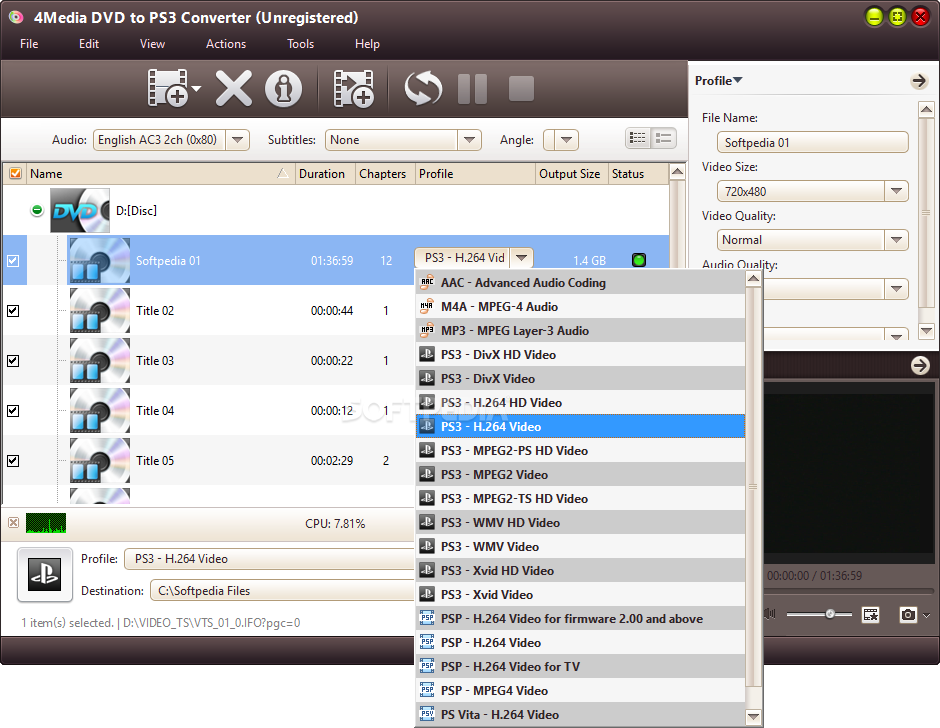Click the CPU usage graph

point(46,523)
